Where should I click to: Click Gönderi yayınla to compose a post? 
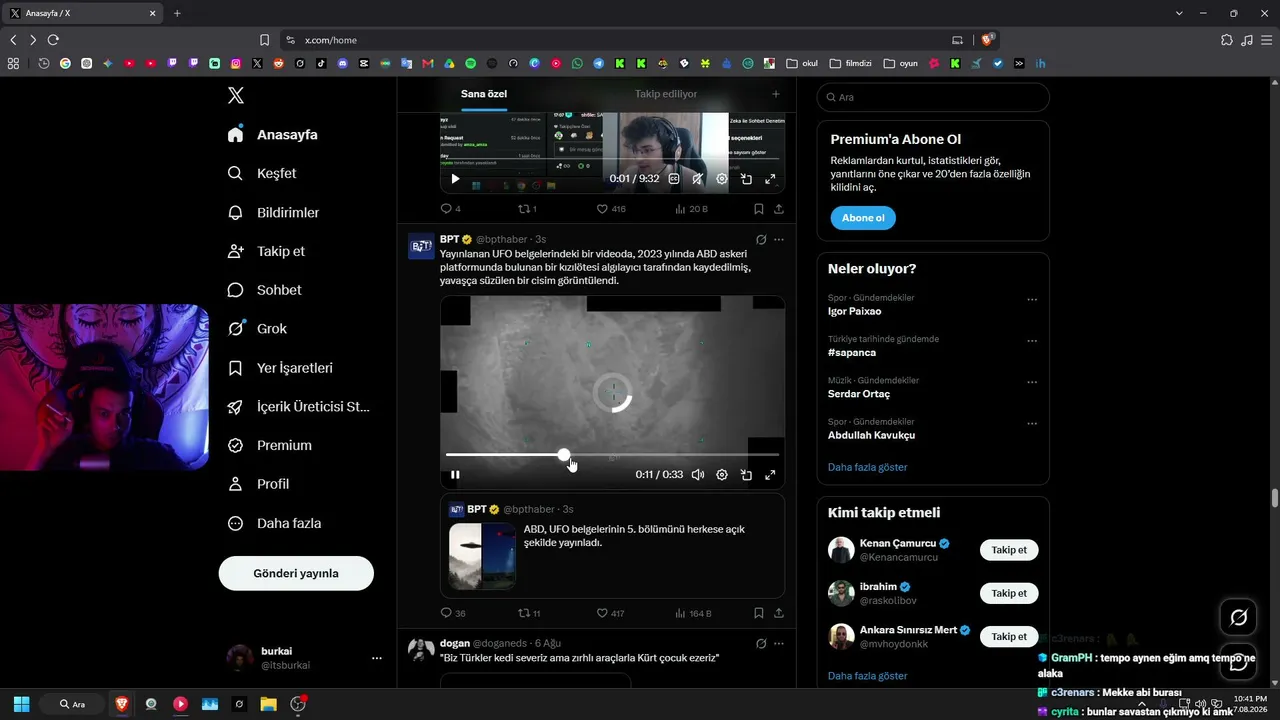coord(296,573)
